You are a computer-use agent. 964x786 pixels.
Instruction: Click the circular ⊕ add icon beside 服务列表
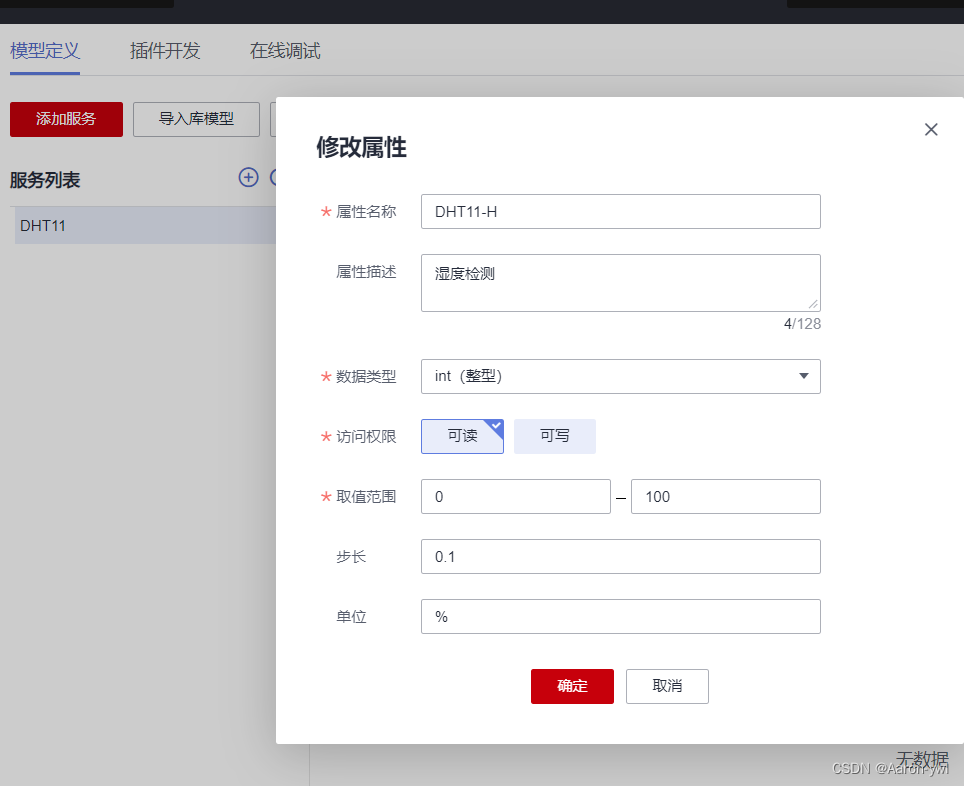(248, 177)
